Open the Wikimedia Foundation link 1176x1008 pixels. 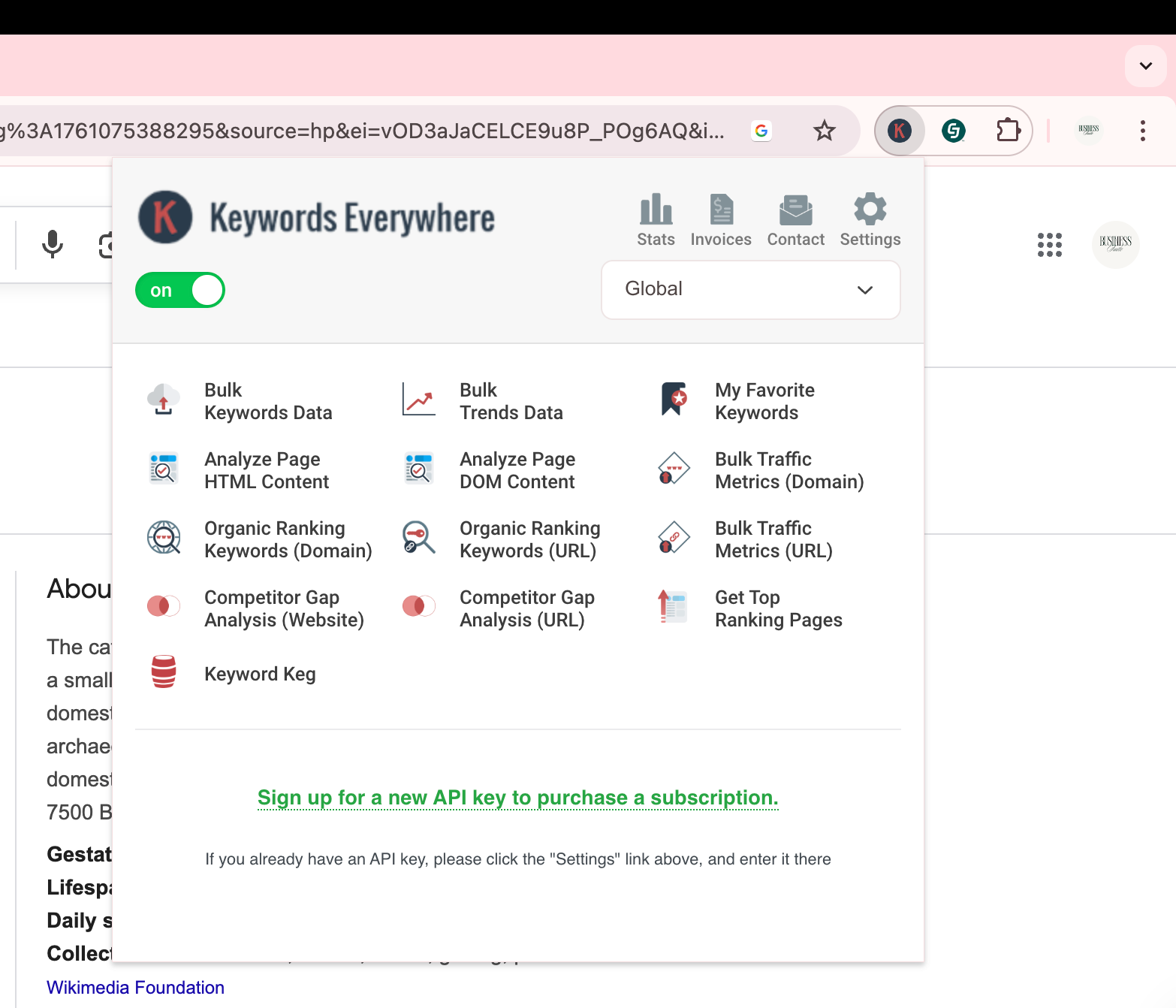click(135, 988)
